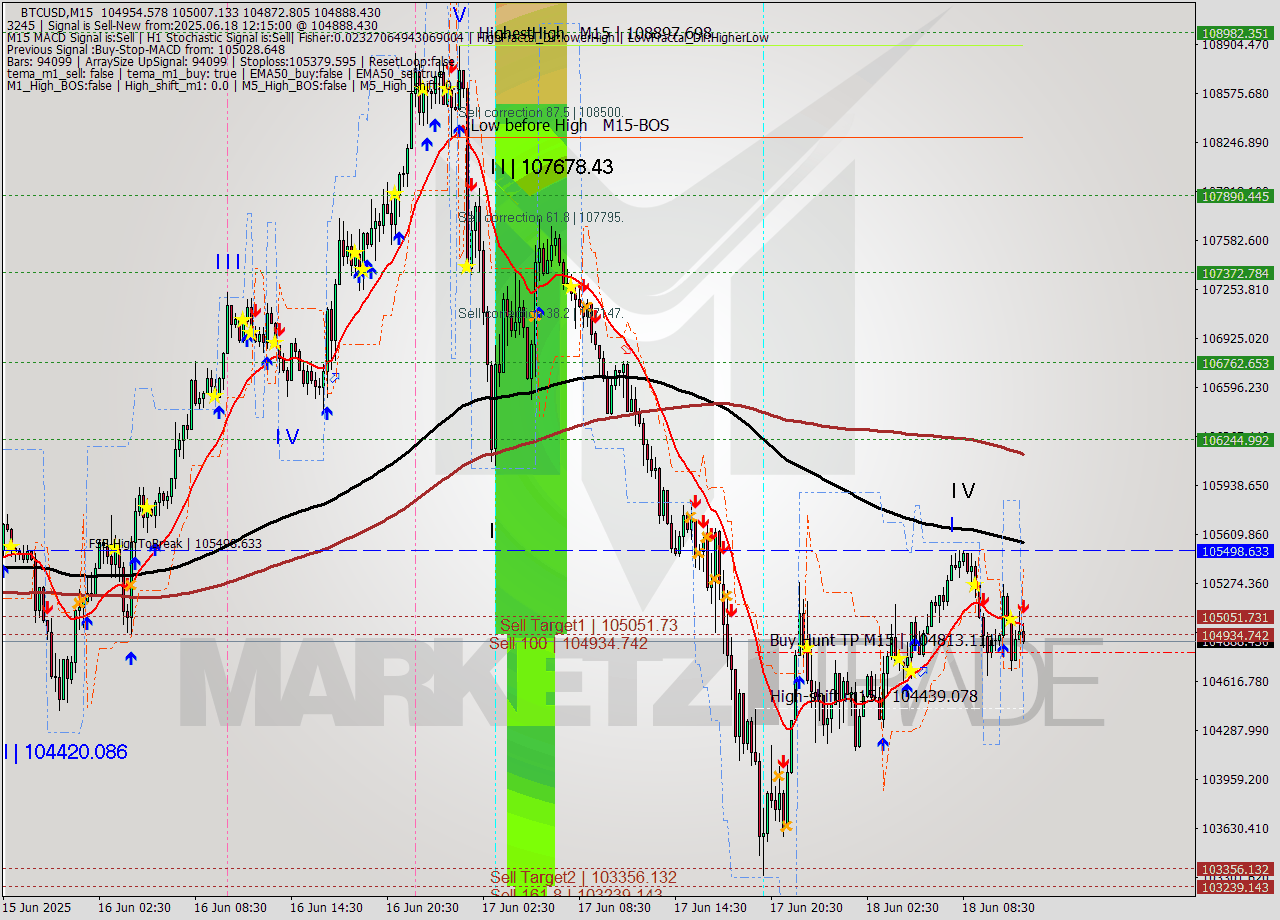
Task: Select the 17 Jun 02:30 timeline label
Action: tap(520, 908)
